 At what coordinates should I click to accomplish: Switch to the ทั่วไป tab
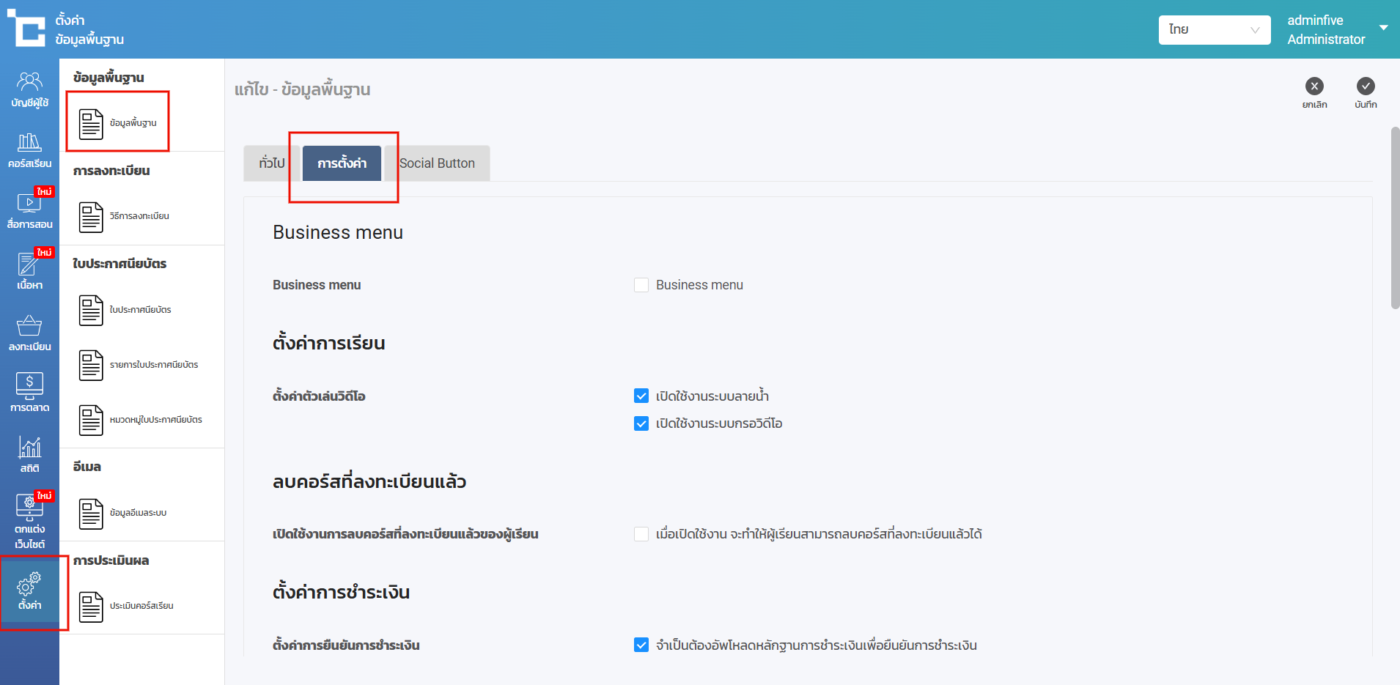point(271,163)
